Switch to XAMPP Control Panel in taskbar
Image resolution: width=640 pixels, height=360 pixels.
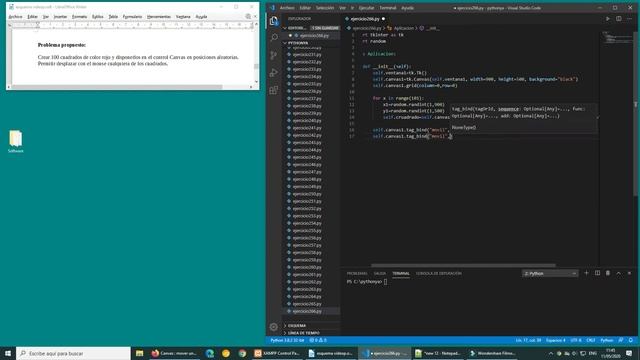point(277,353)
